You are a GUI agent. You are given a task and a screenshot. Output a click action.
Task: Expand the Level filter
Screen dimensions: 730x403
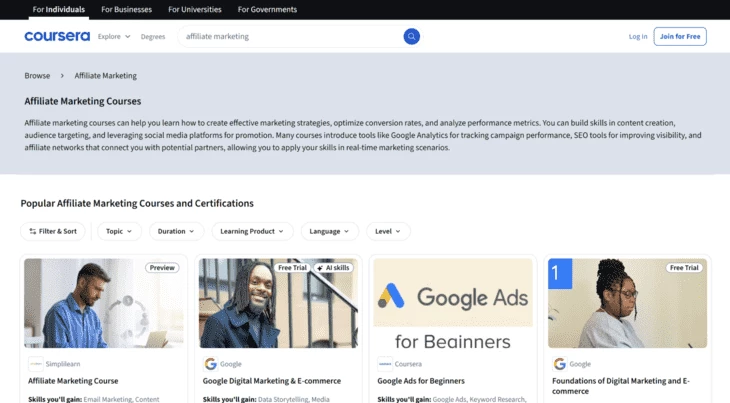pyautogui.click(x=388, y=231)
